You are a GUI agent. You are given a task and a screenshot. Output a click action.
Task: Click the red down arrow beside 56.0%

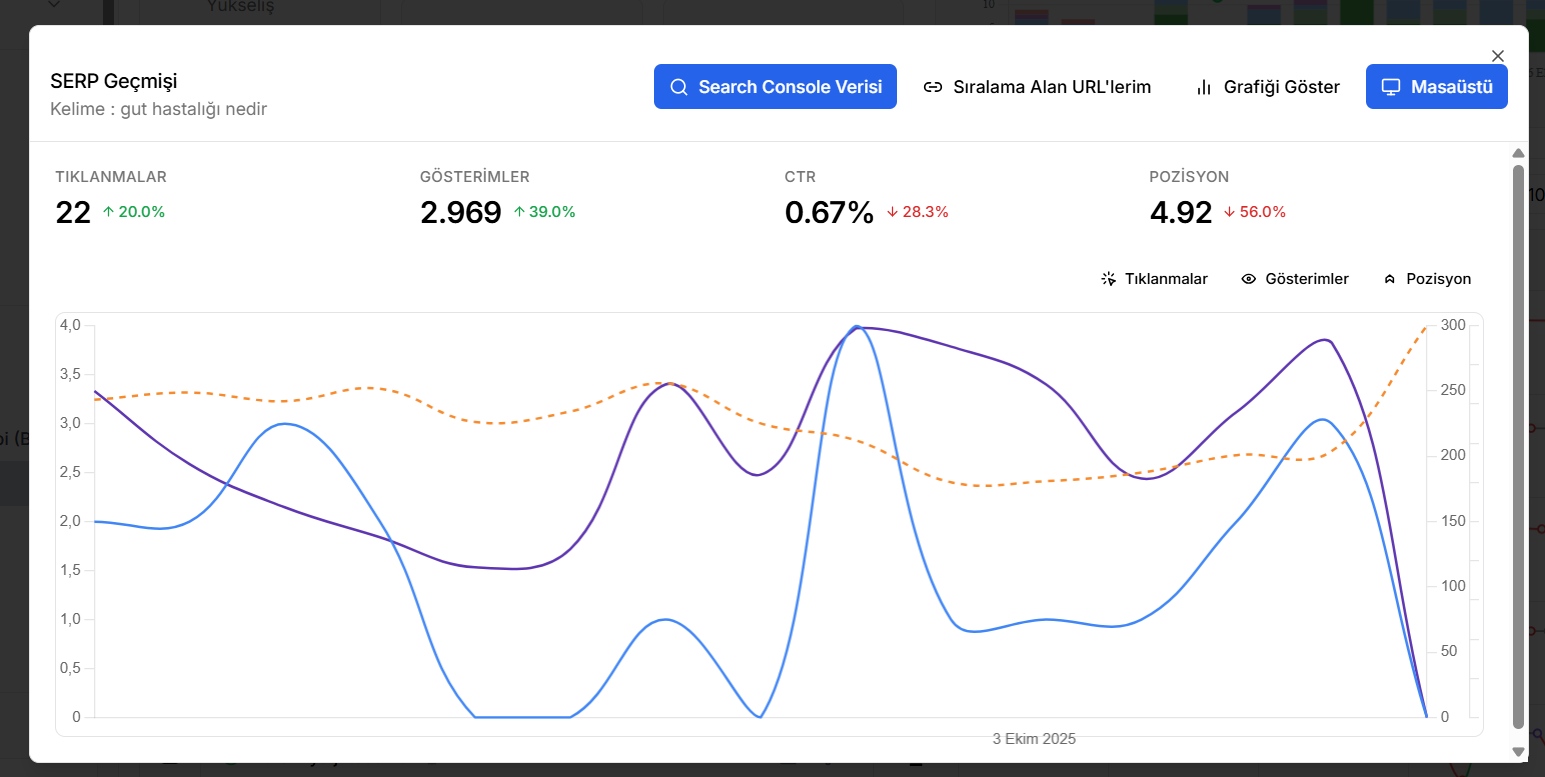pos(1229,212)
